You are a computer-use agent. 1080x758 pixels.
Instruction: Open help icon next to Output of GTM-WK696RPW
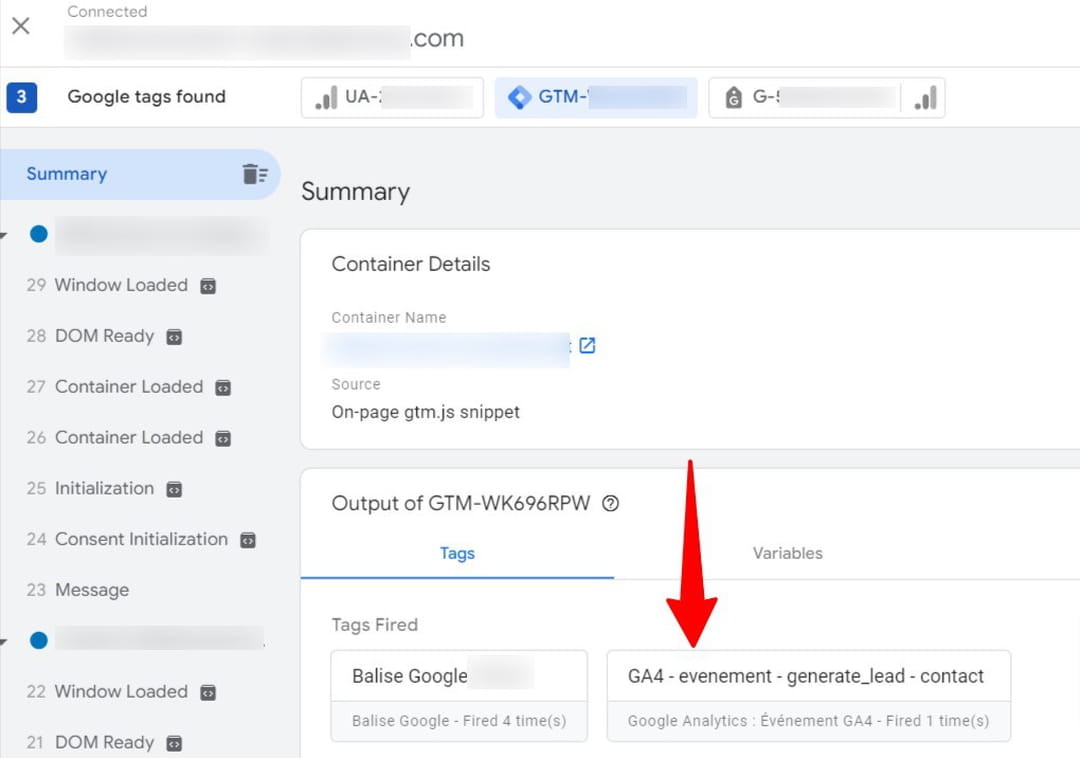[x=610, y=503]
